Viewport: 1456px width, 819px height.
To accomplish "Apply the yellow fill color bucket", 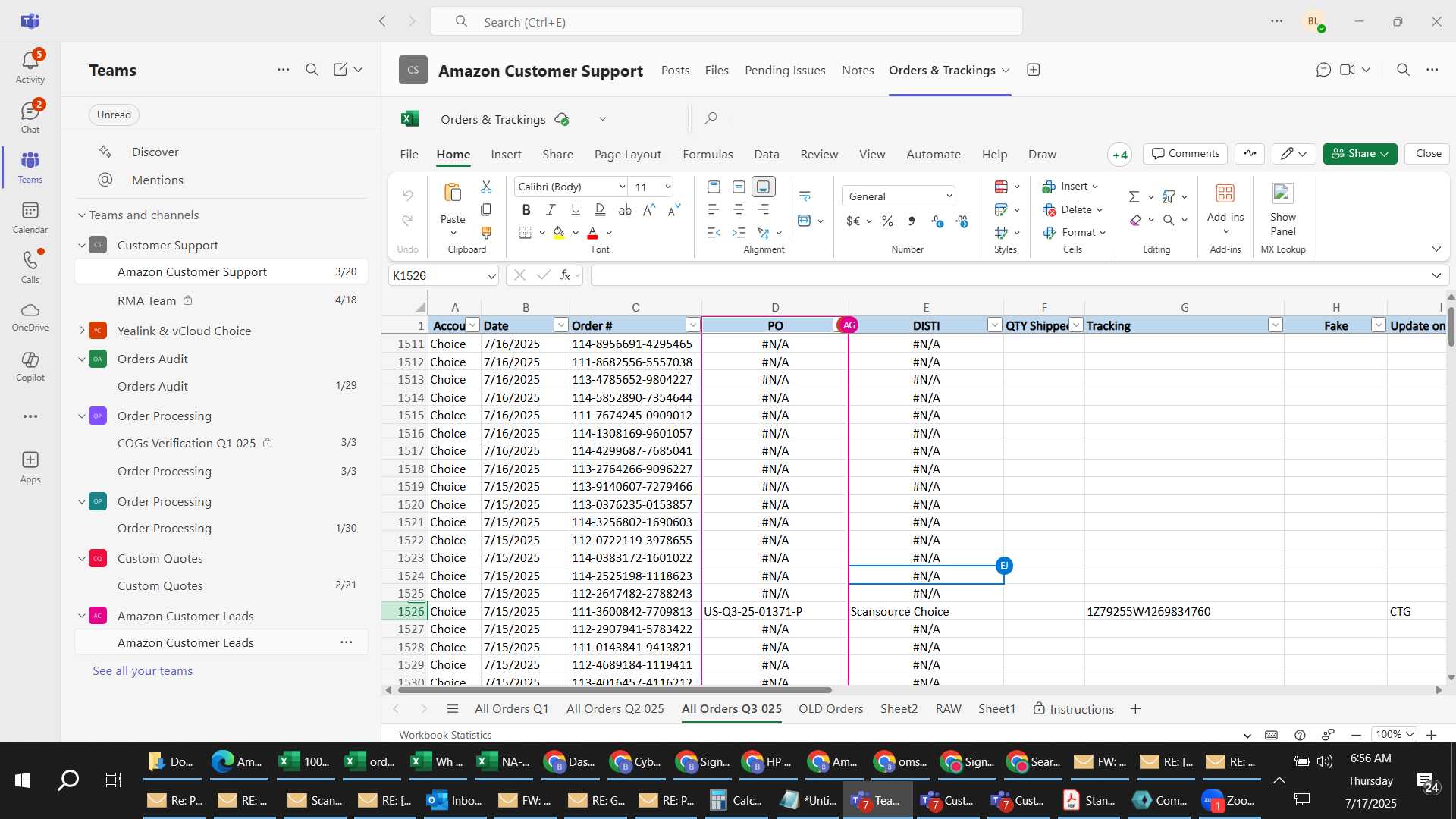I will (x=559, y=233).
